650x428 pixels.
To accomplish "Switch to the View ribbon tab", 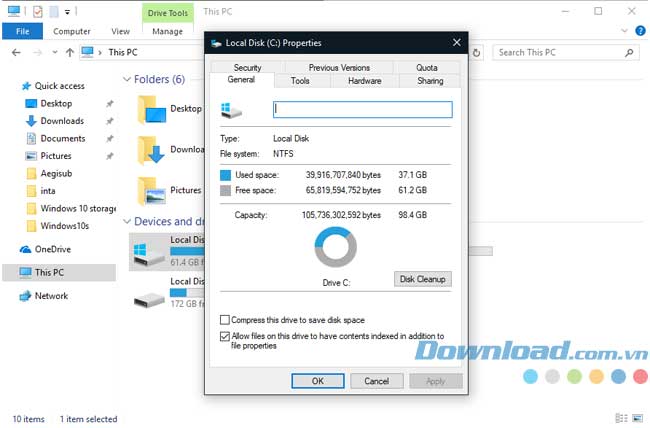I will [120, 31].
